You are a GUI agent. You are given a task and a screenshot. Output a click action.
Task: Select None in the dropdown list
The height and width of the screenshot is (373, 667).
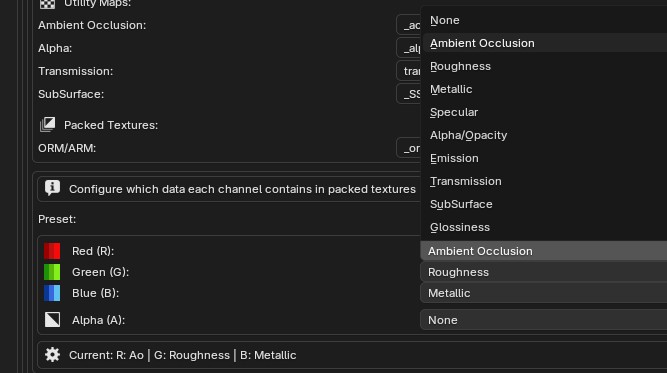pyautogui.click(x=544, y=20)
